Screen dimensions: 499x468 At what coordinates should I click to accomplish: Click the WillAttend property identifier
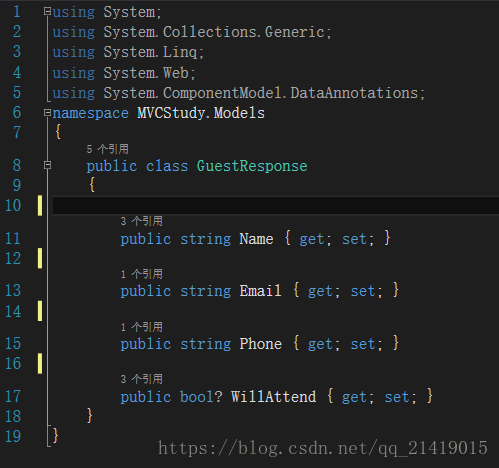[273, 397]
